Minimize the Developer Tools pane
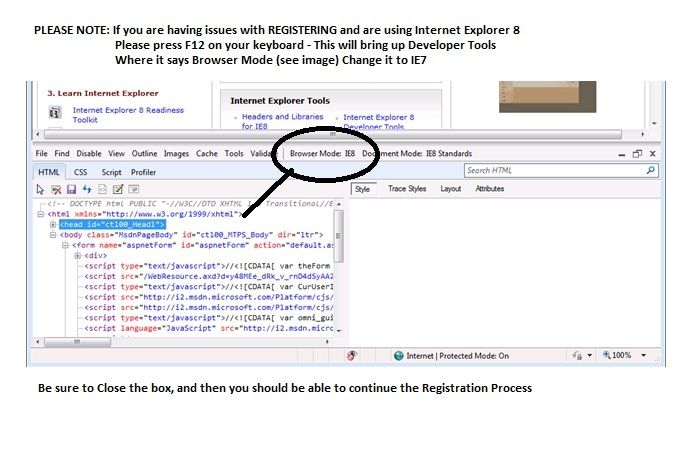This screenshot has height=471, width=694. pos(622,154)
